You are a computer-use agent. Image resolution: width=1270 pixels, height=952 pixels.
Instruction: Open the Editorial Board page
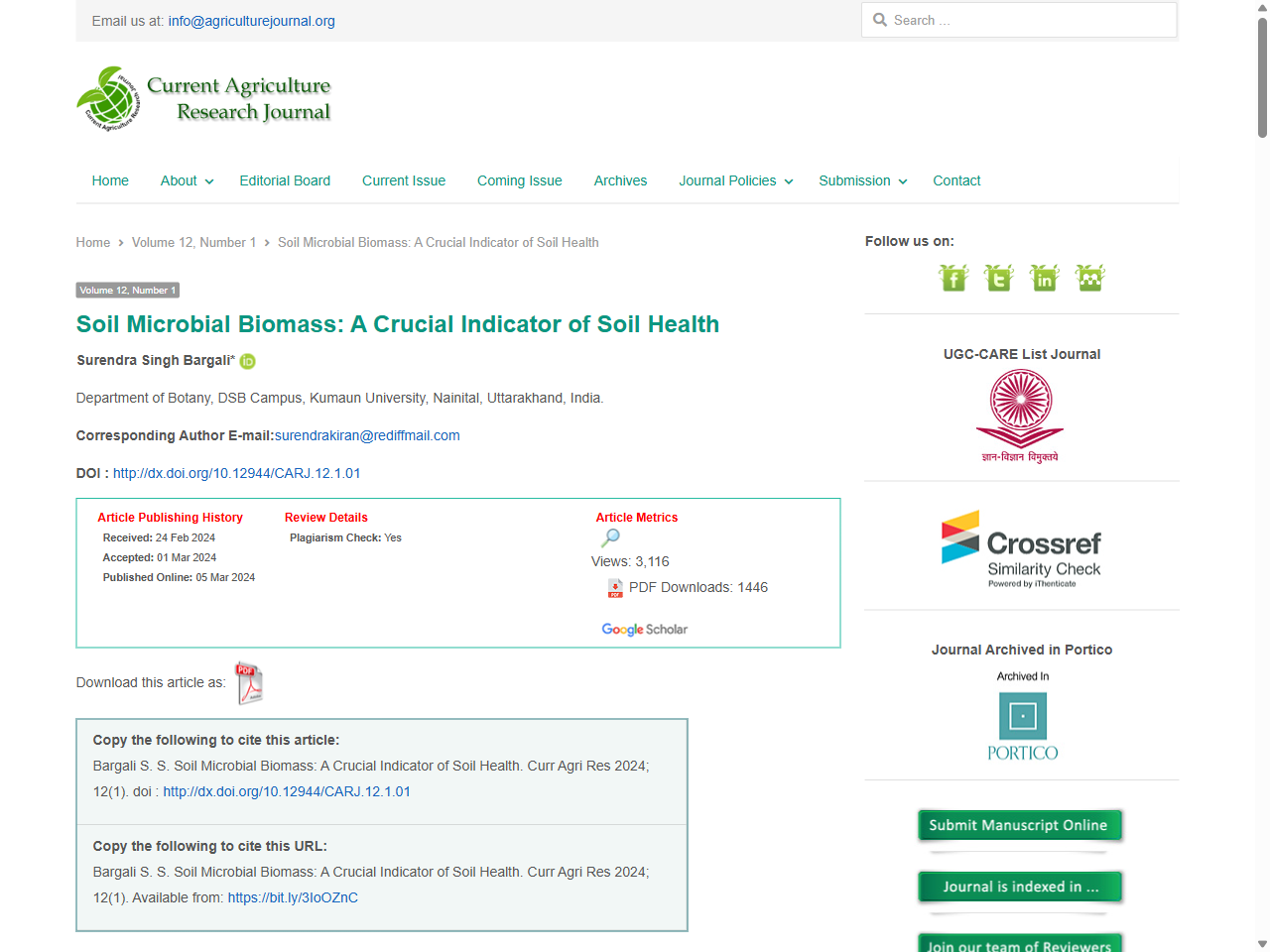[285, 180]
